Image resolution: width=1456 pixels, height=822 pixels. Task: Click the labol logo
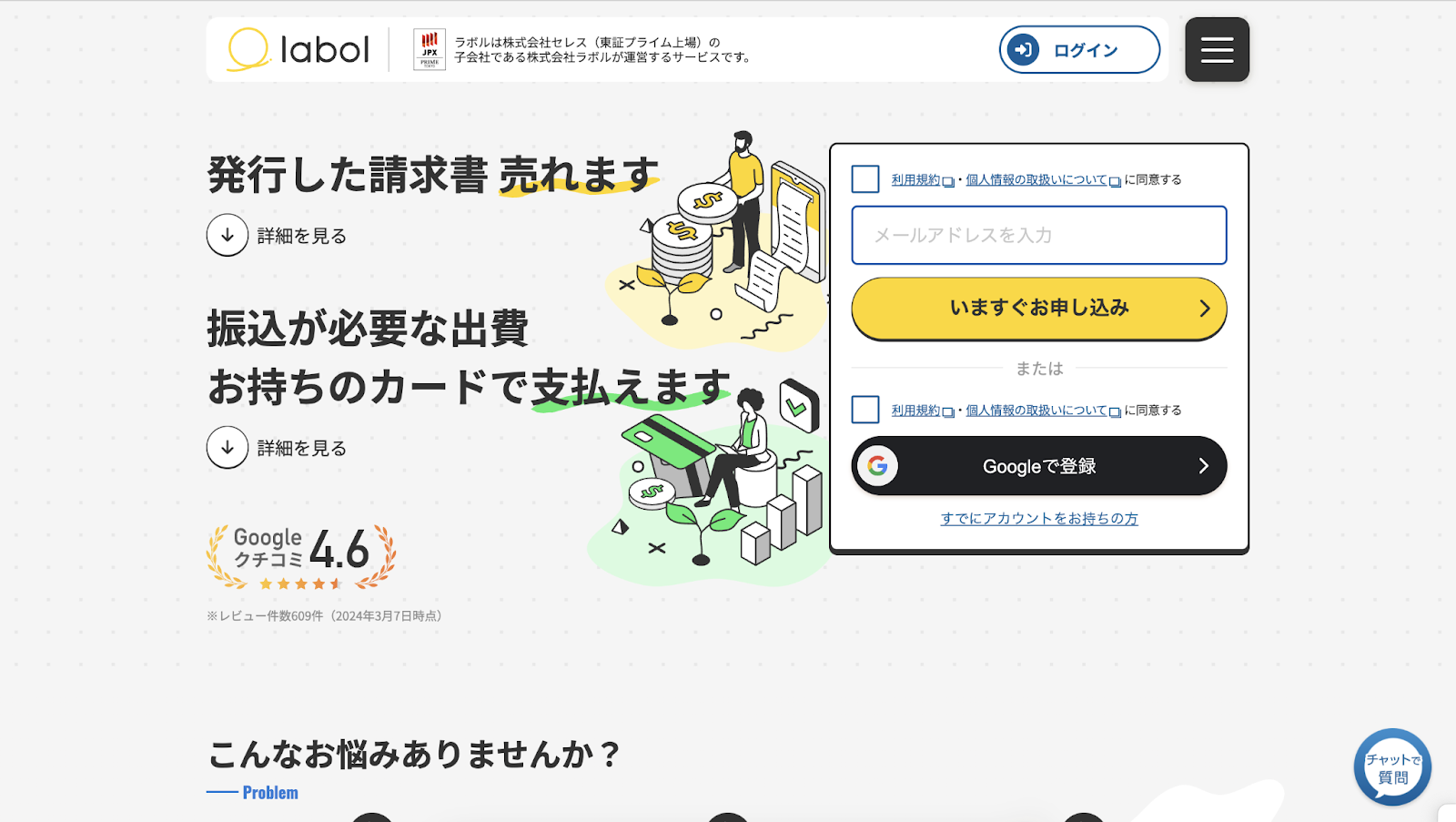(298, 49)
